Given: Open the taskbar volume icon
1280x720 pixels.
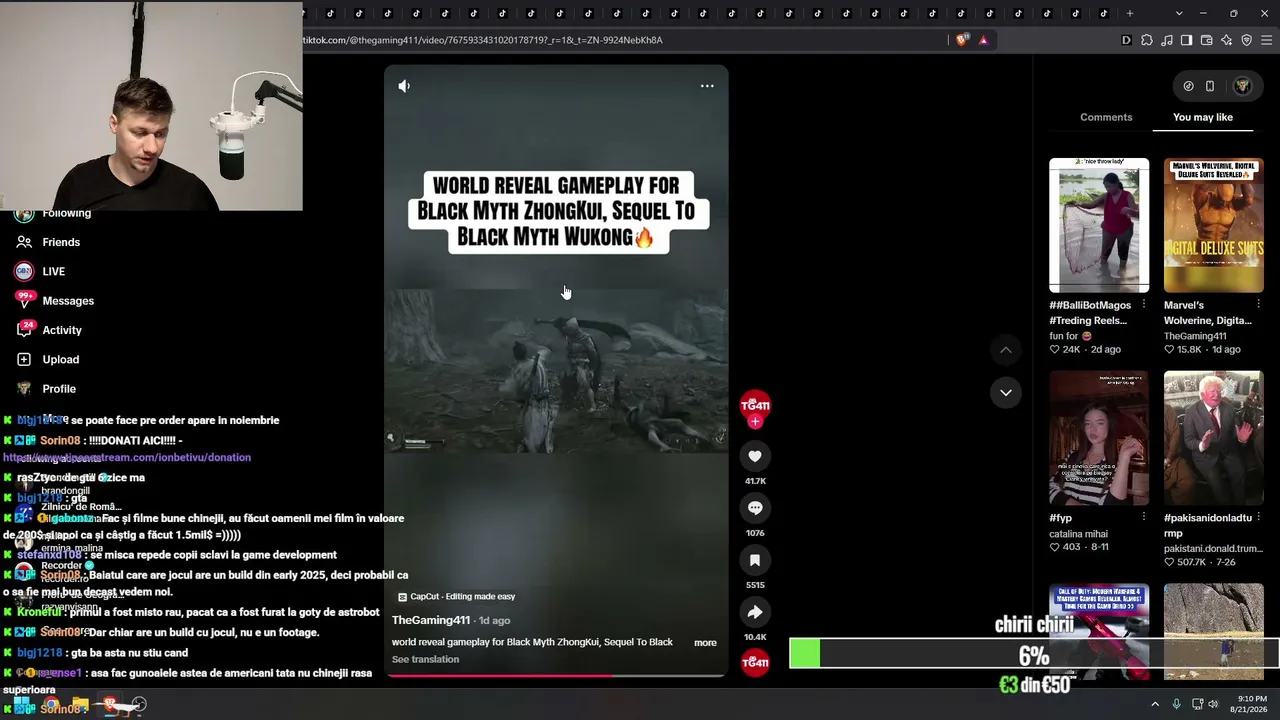Looking at the screenshot, I should (x=1213, y=704).
